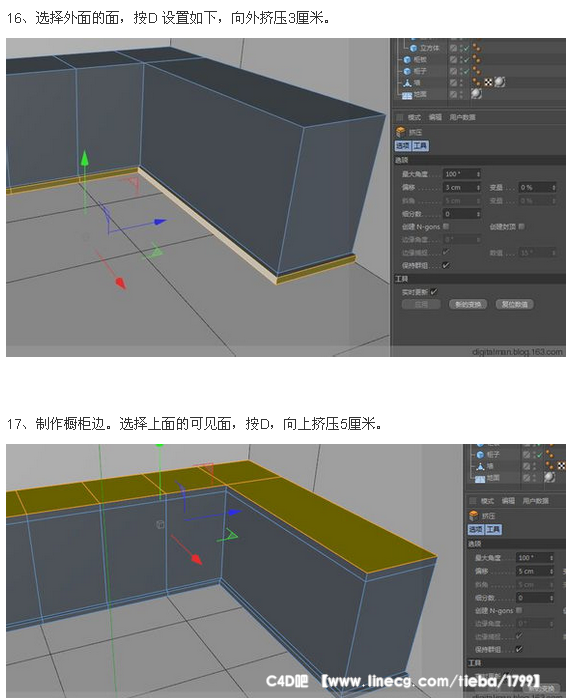
Task: Toggle the 保持群组 checkbox in upper panel
Action: pyautogui.click(x=446, y=265)
